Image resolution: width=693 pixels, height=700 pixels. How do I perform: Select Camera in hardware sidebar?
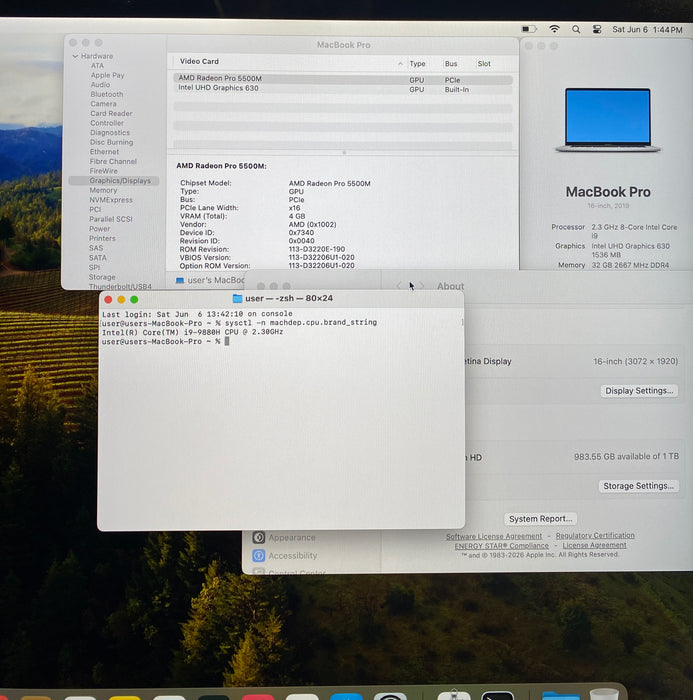(x=103, y=104)
